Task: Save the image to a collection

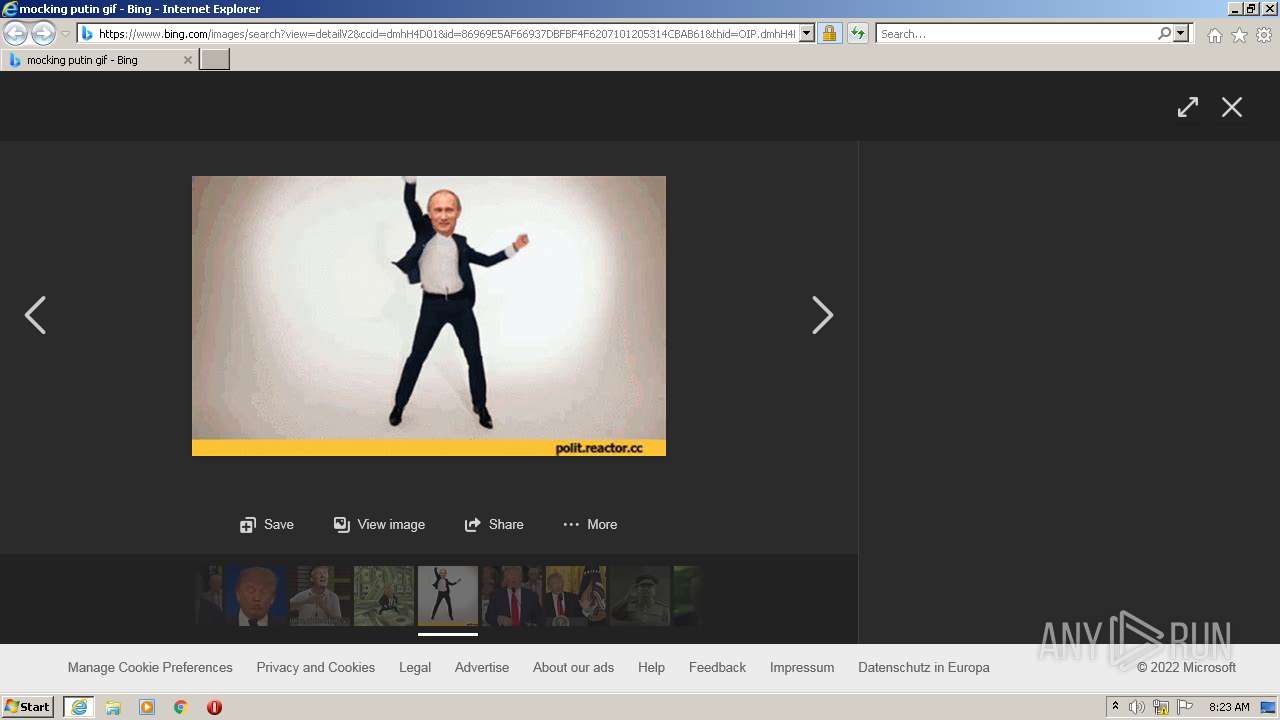Action: pyautogui.click(x=267, y=524)
